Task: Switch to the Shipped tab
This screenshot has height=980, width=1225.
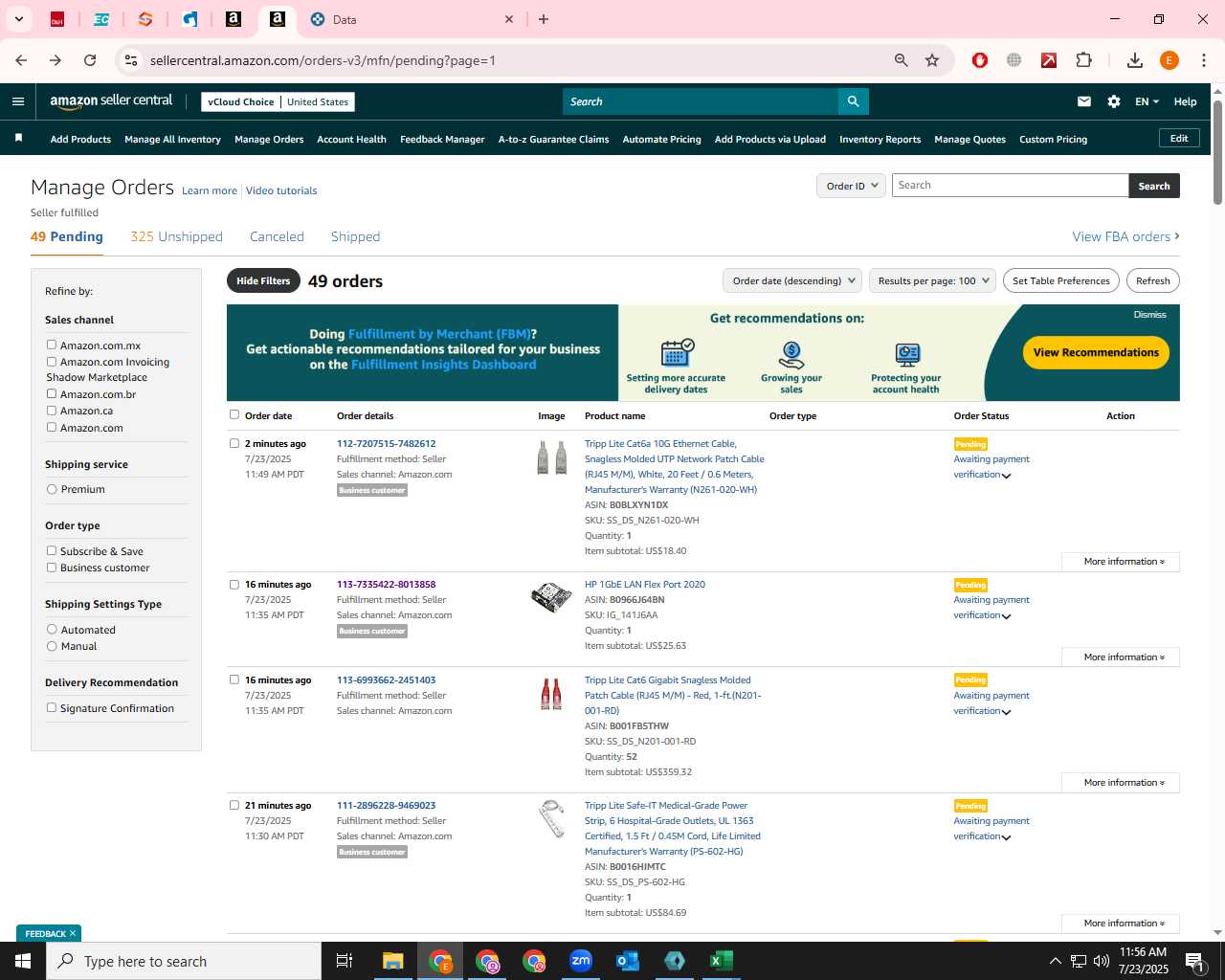Action: point(355,236)
